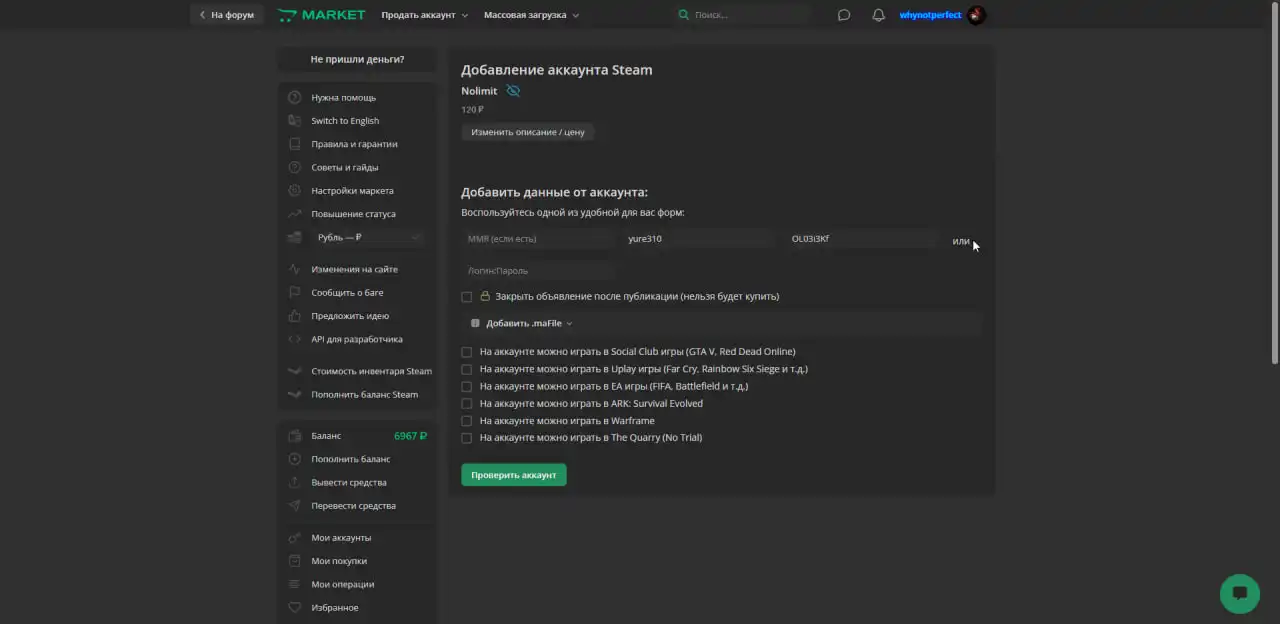The image size is (1280, 624).
Task: Enable Warframe checkbox
Action: 466,421
